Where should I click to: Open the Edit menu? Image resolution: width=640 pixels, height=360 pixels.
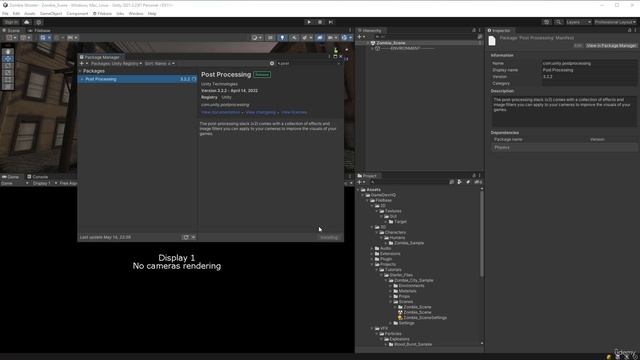[16, 13]
